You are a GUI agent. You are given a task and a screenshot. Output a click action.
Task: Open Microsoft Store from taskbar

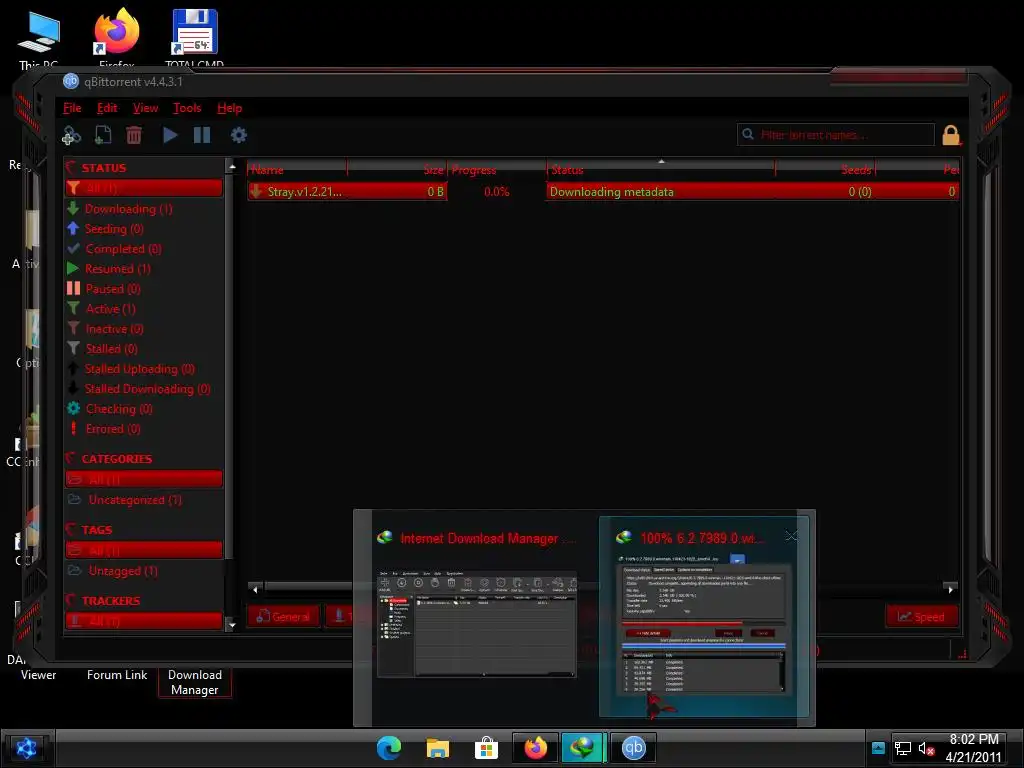tap(487, 748)
